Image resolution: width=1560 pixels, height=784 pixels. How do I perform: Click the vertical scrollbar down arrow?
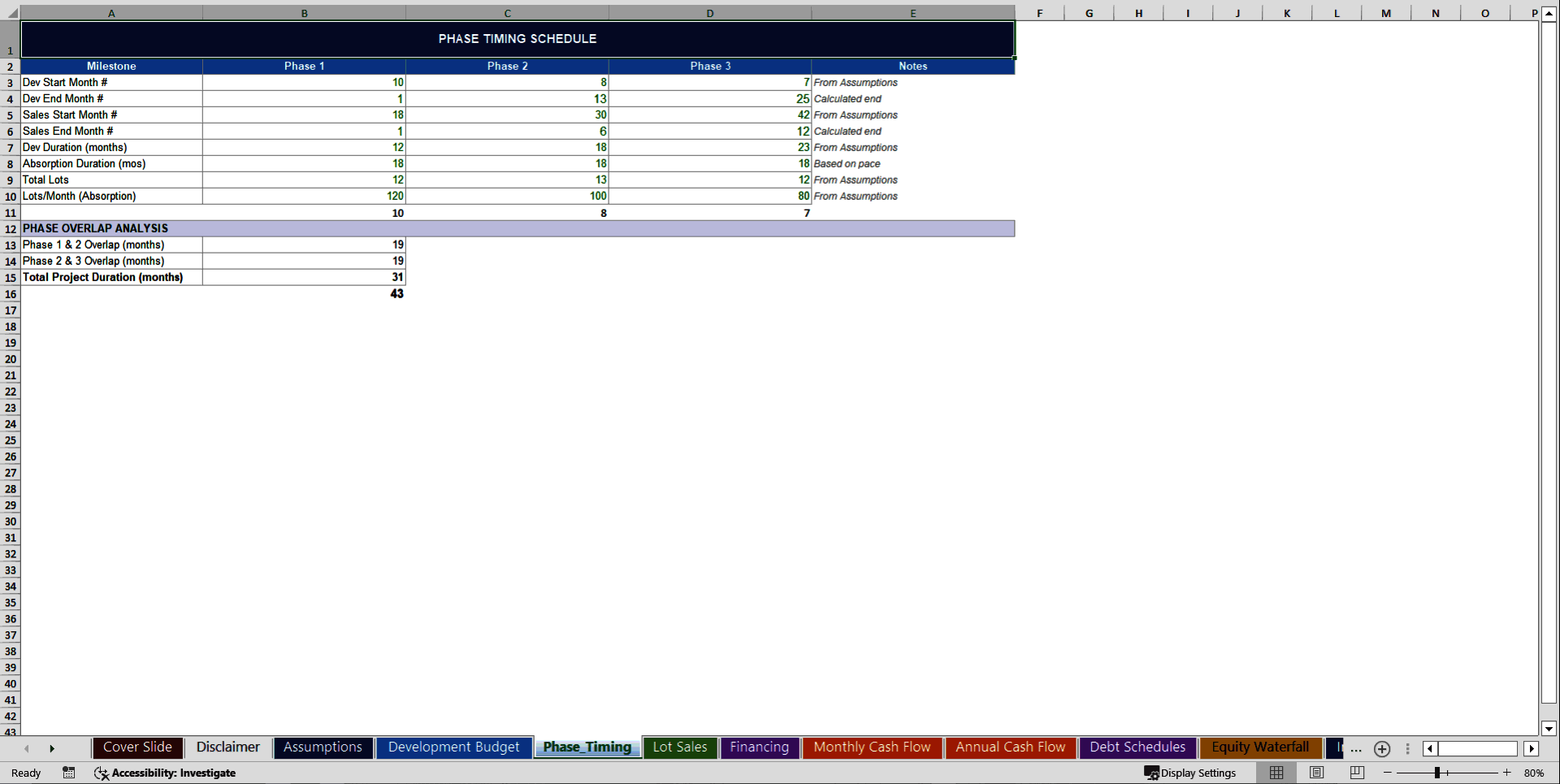point(1548,729)
